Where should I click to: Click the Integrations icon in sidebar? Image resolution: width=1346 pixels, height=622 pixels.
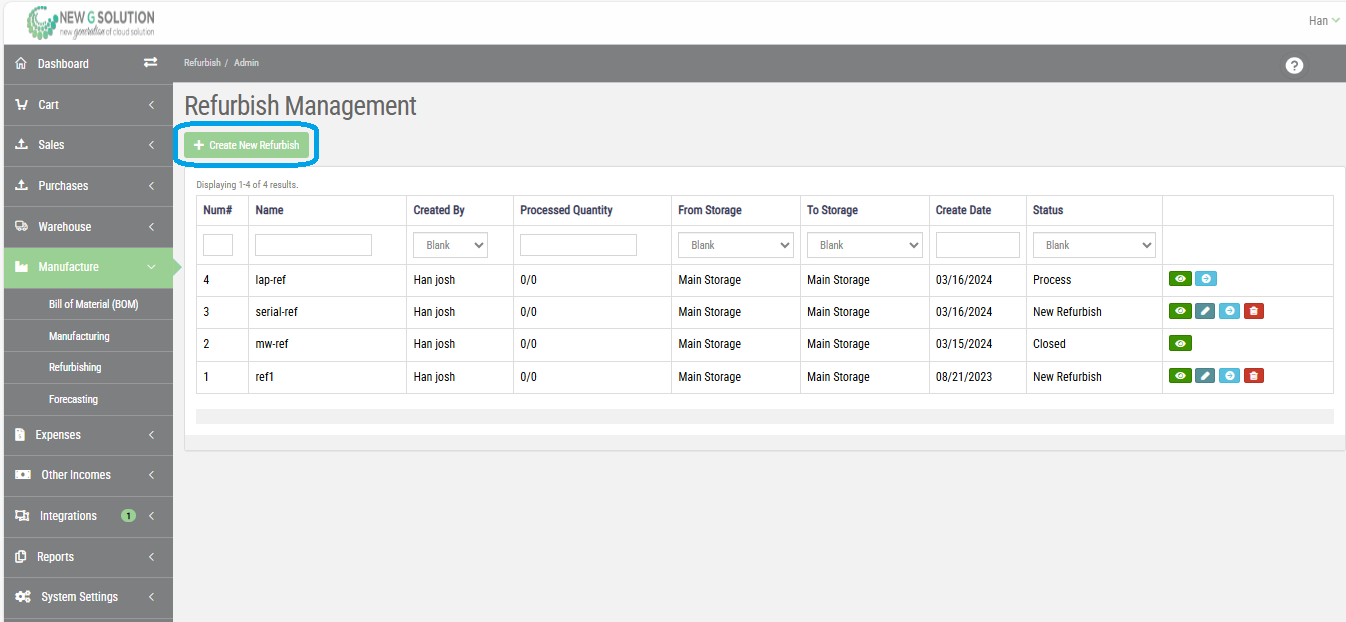point(22,516)
